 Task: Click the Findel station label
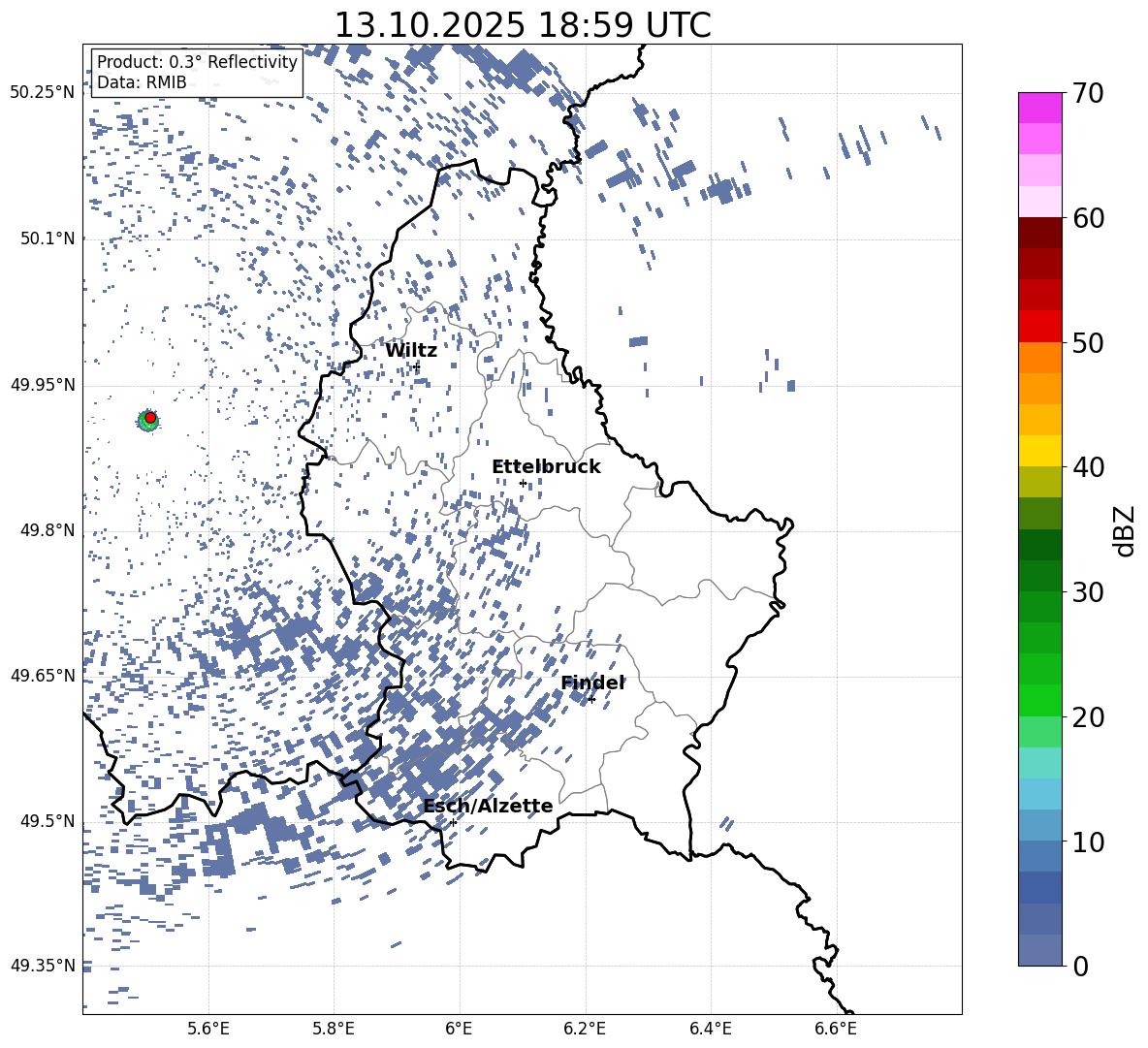tap(592, 683)
